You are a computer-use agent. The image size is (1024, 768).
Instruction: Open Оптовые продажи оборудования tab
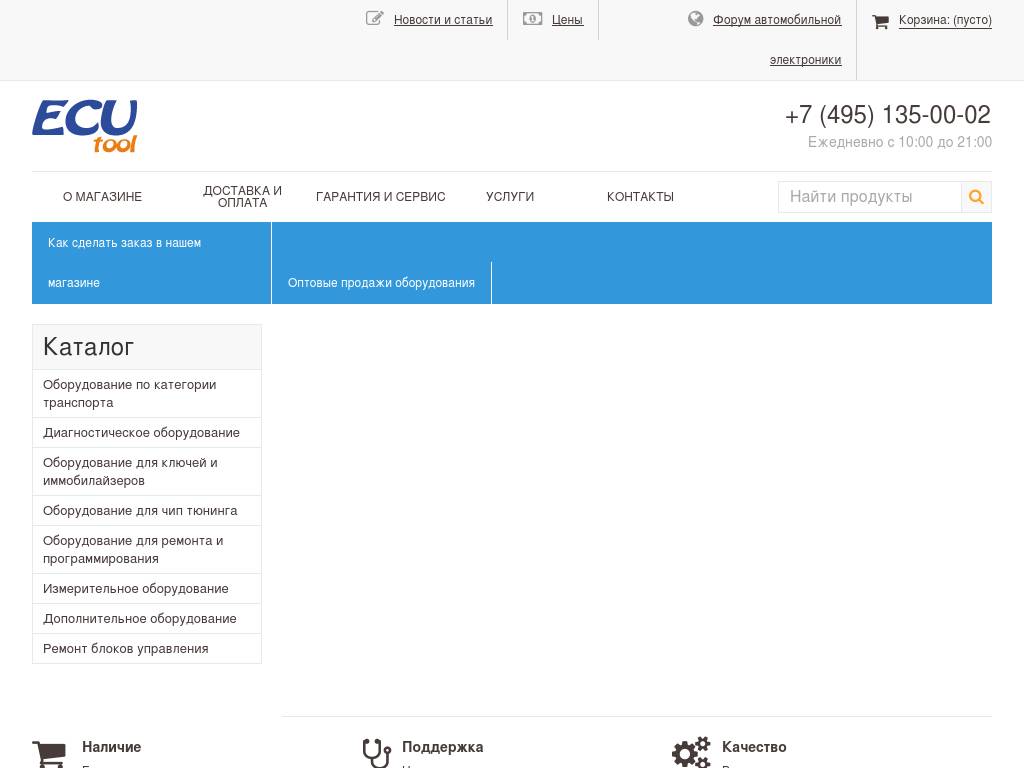click(381, 283)
